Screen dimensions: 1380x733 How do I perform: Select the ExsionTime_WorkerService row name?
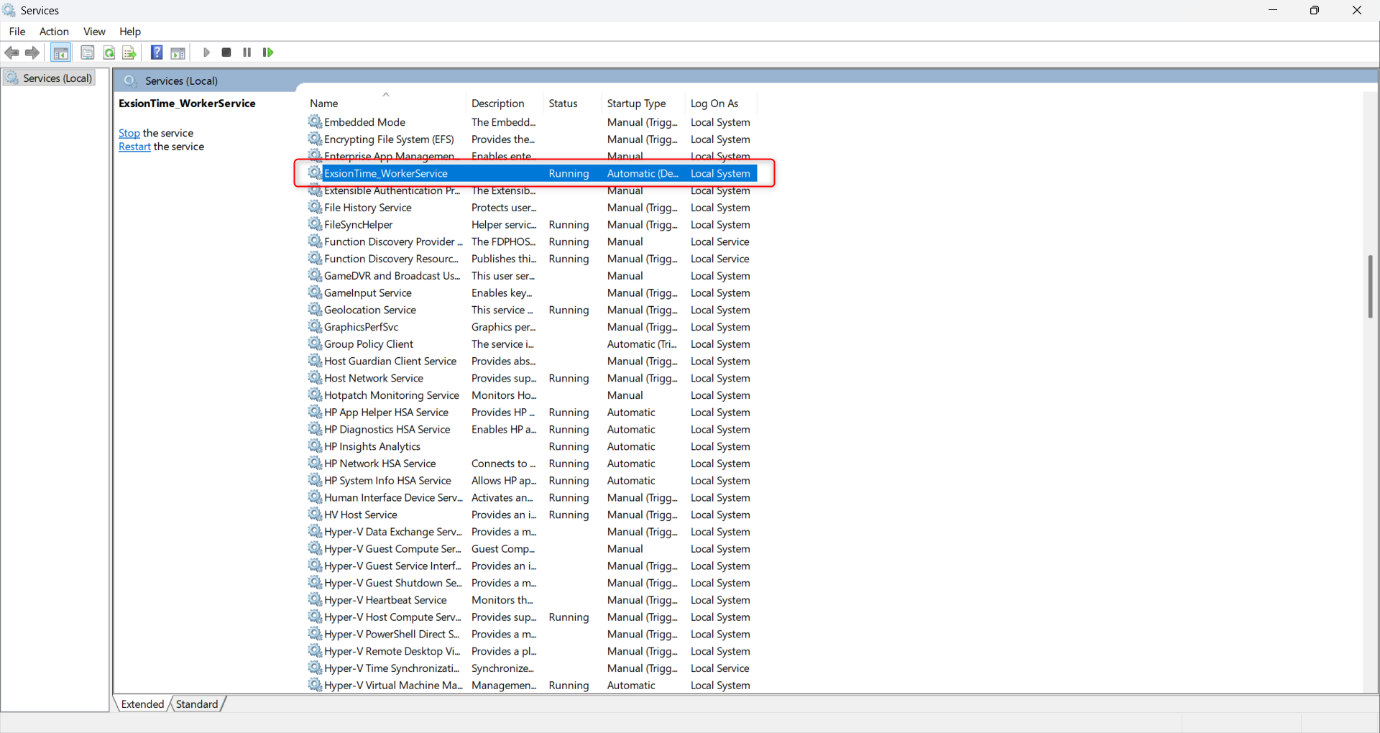[x=386, y=173]
